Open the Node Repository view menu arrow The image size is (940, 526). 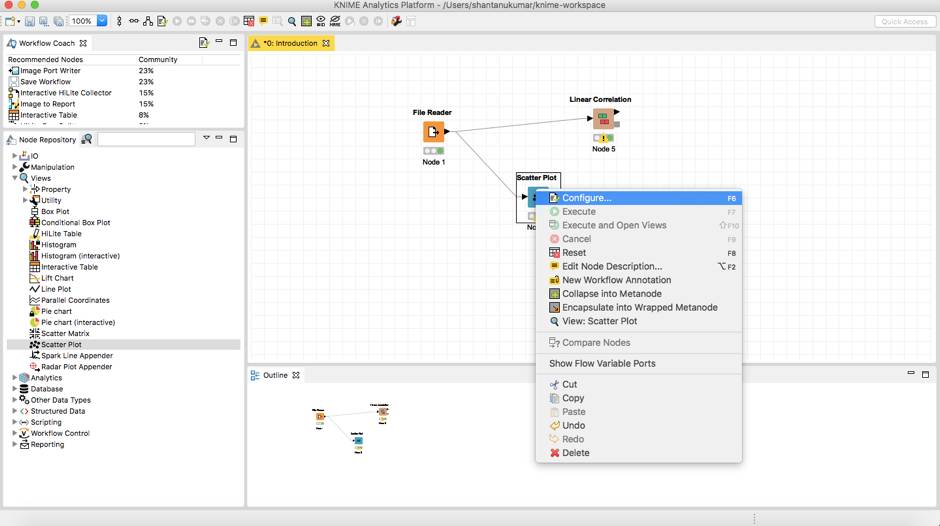click(x=206, y=137)
